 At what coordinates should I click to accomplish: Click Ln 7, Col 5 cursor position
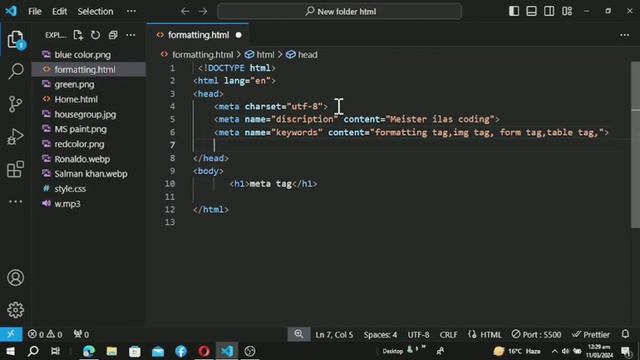pyautogui.click(x=334, y=335)
